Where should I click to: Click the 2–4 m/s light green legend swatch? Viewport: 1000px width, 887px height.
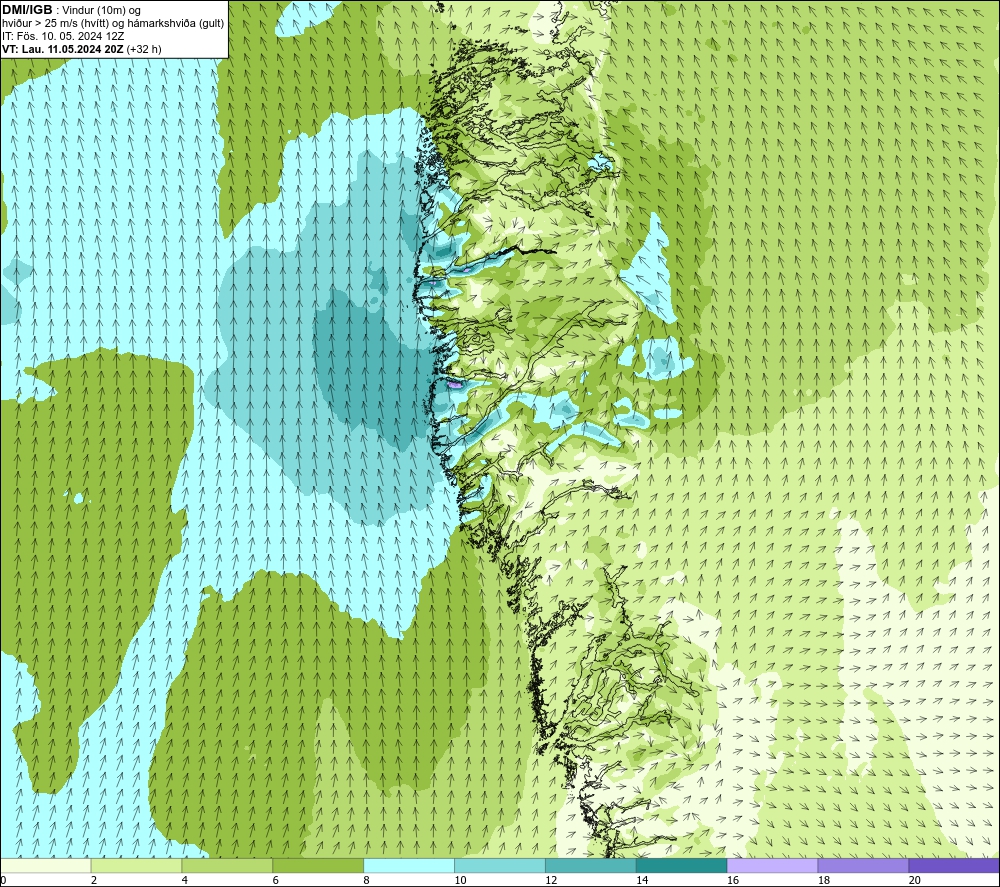pos(136,866)
